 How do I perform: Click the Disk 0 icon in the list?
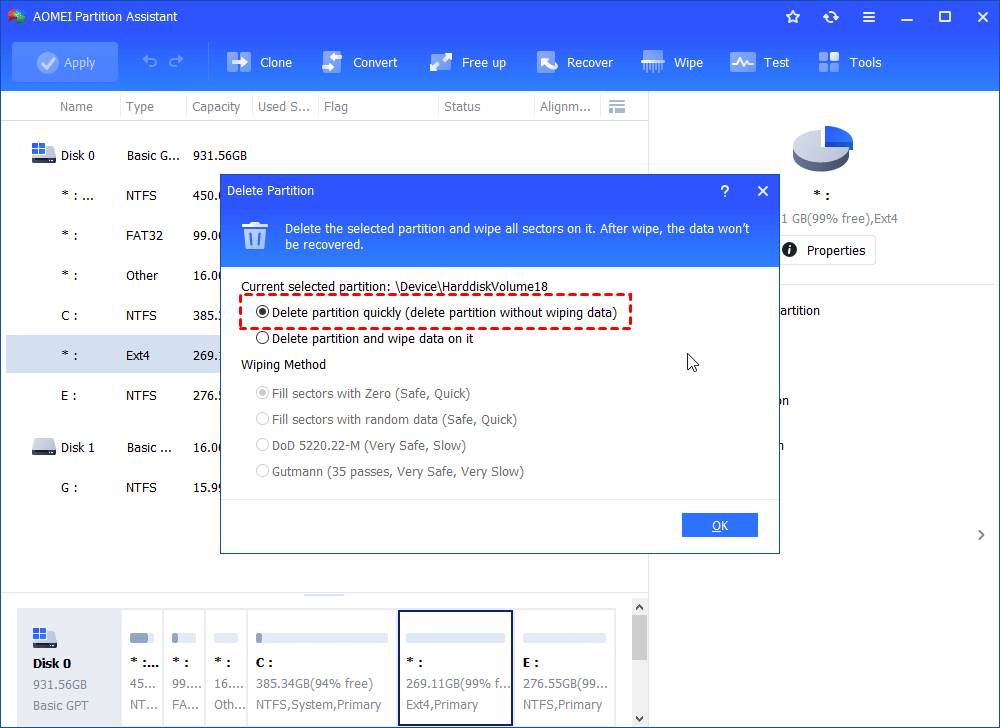click(43, 153)
